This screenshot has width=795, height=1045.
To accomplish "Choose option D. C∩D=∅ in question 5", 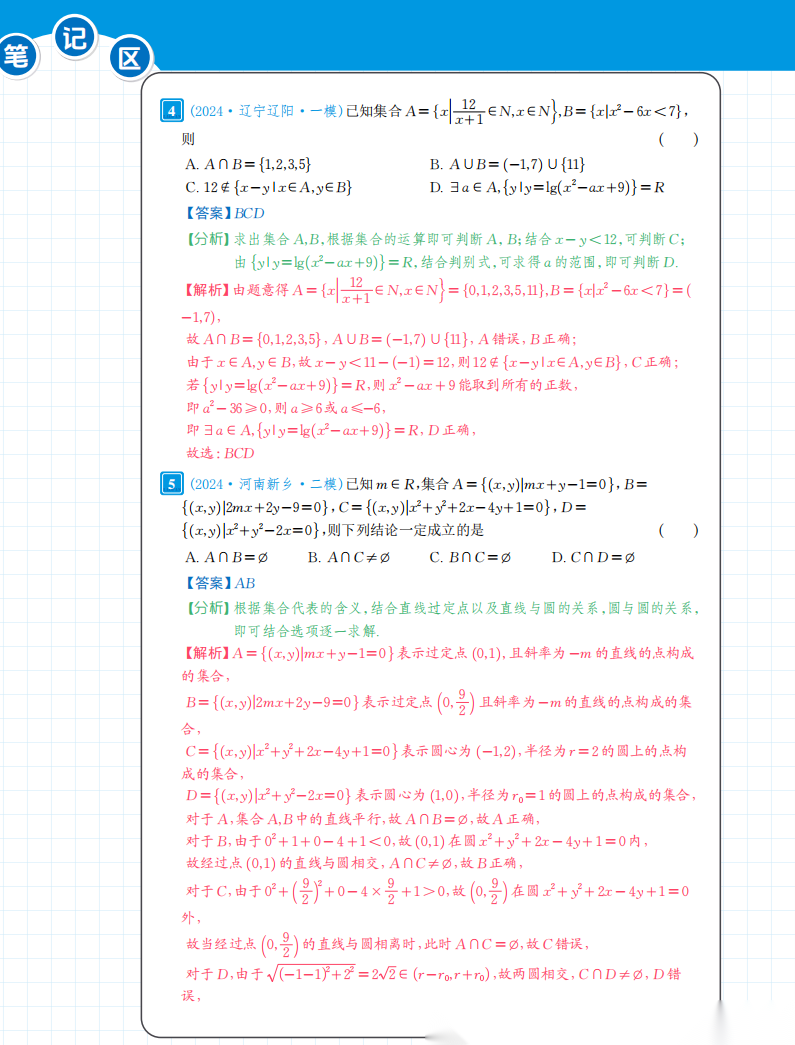I will coord(593,557).
